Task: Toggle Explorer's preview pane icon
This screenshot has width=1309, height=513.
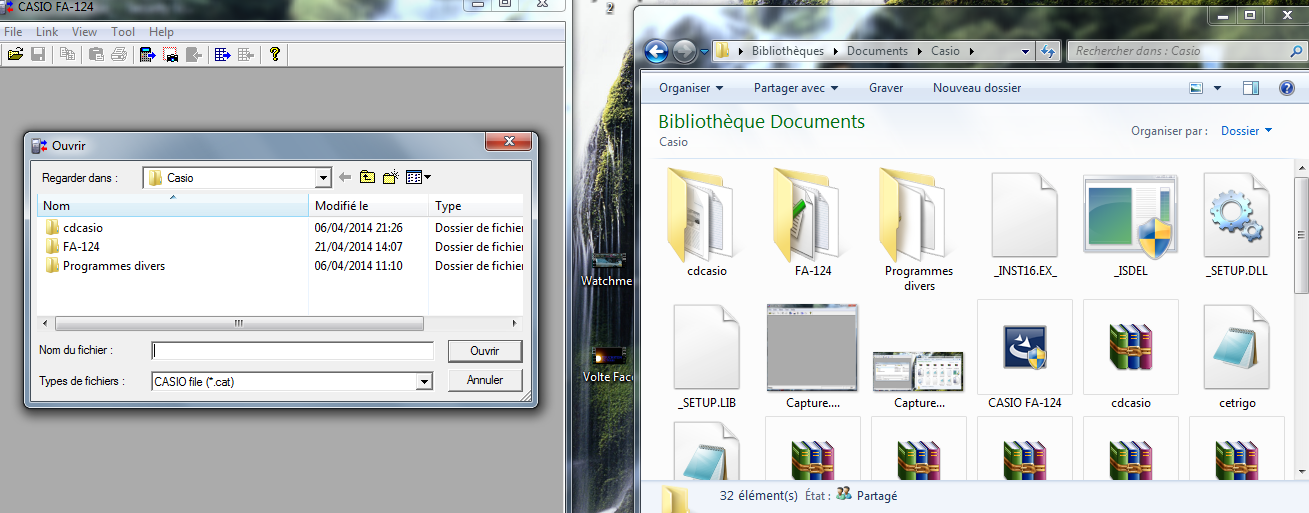Action: tap(1251, 88)
